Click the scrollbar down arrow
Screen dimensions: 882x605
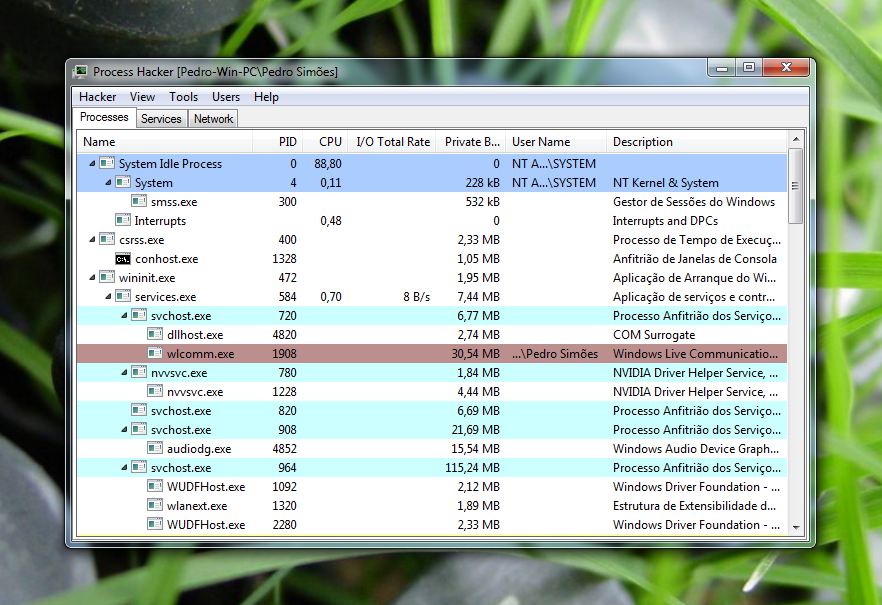(795, 527)
